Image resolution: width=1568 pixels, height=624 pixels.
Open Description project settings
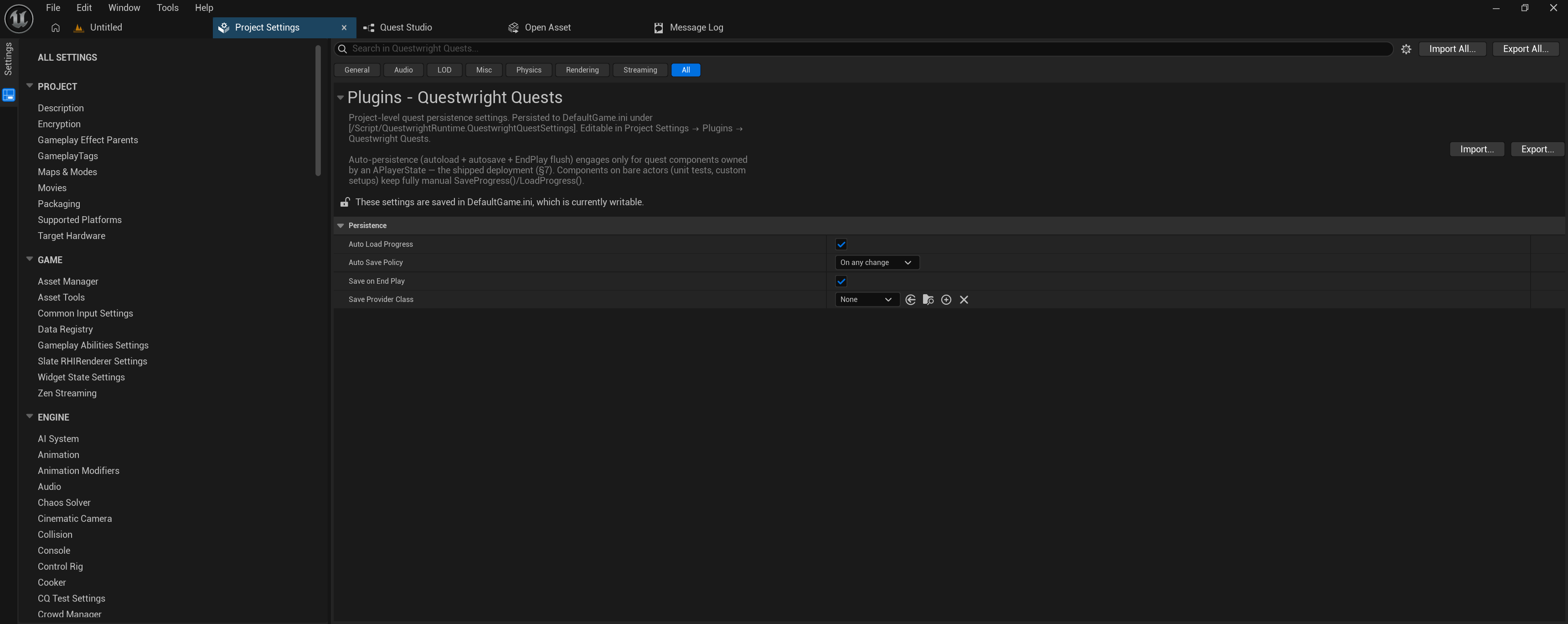[61, 108]
